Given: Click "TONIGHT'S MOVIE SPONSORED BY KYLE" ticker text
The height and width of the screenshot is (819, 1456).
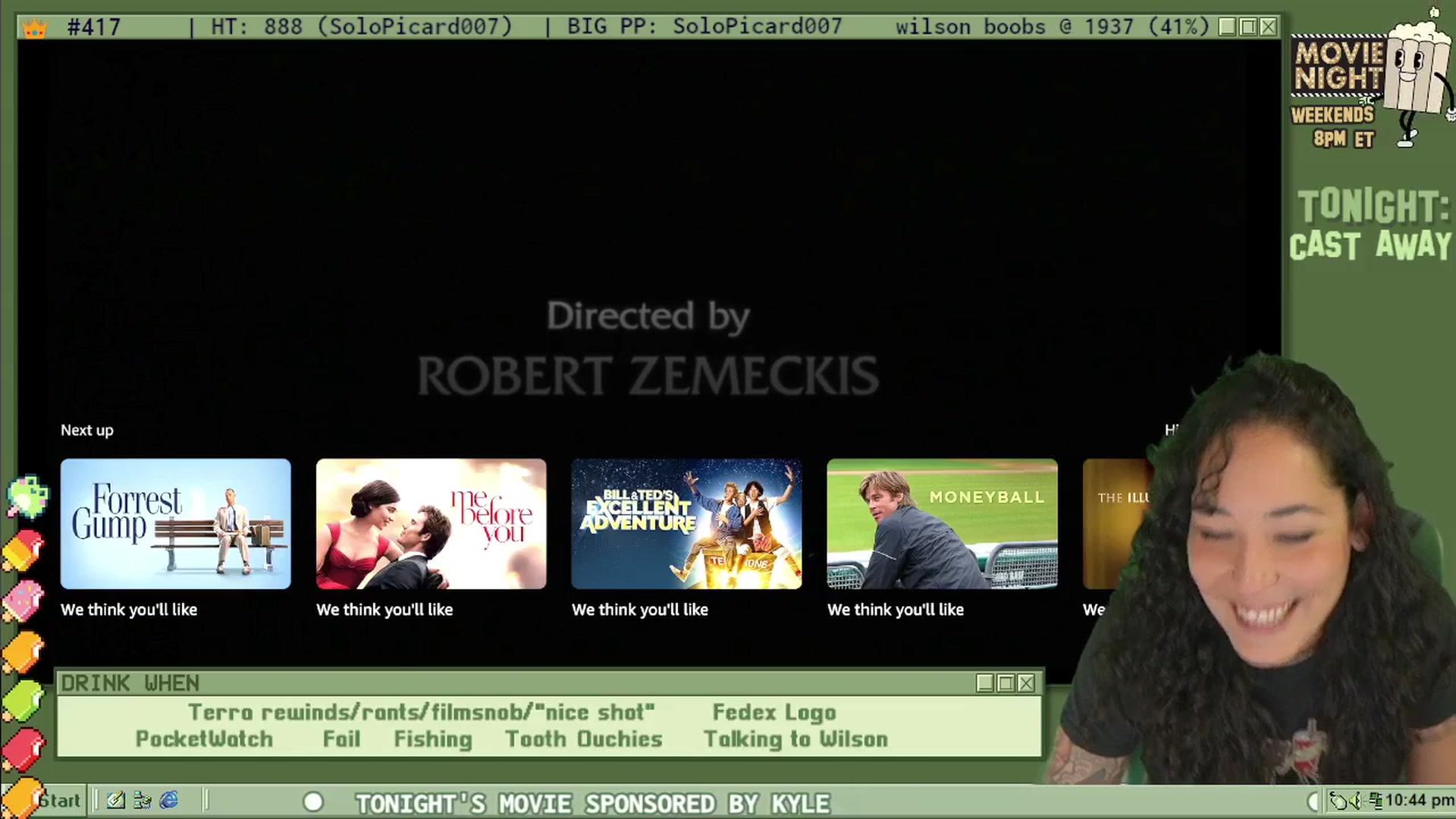Looking at the screenshot, I should click(593, 803).
